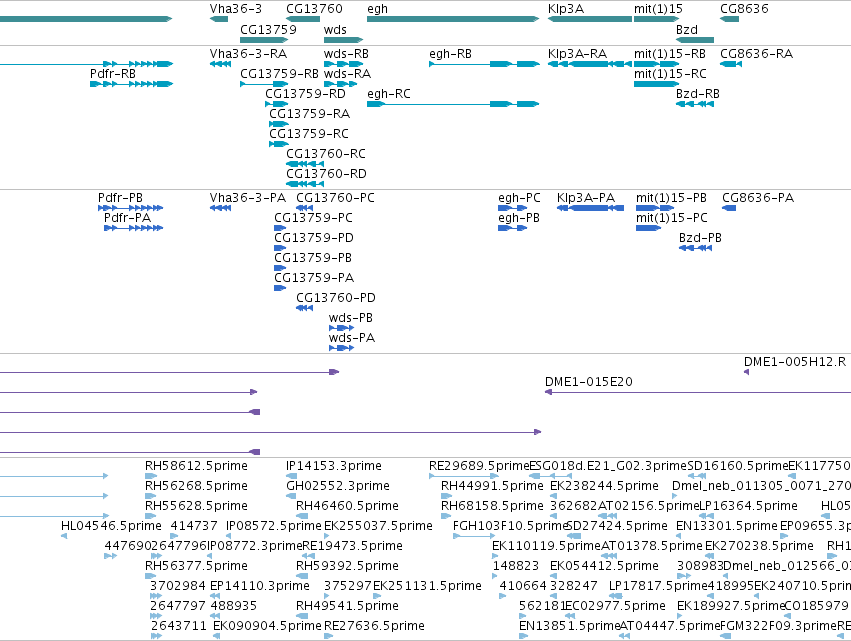This screenshot has width=851, height=641.
Task: Select the Klp3A gene label
Action: click(x=566, y=9)
